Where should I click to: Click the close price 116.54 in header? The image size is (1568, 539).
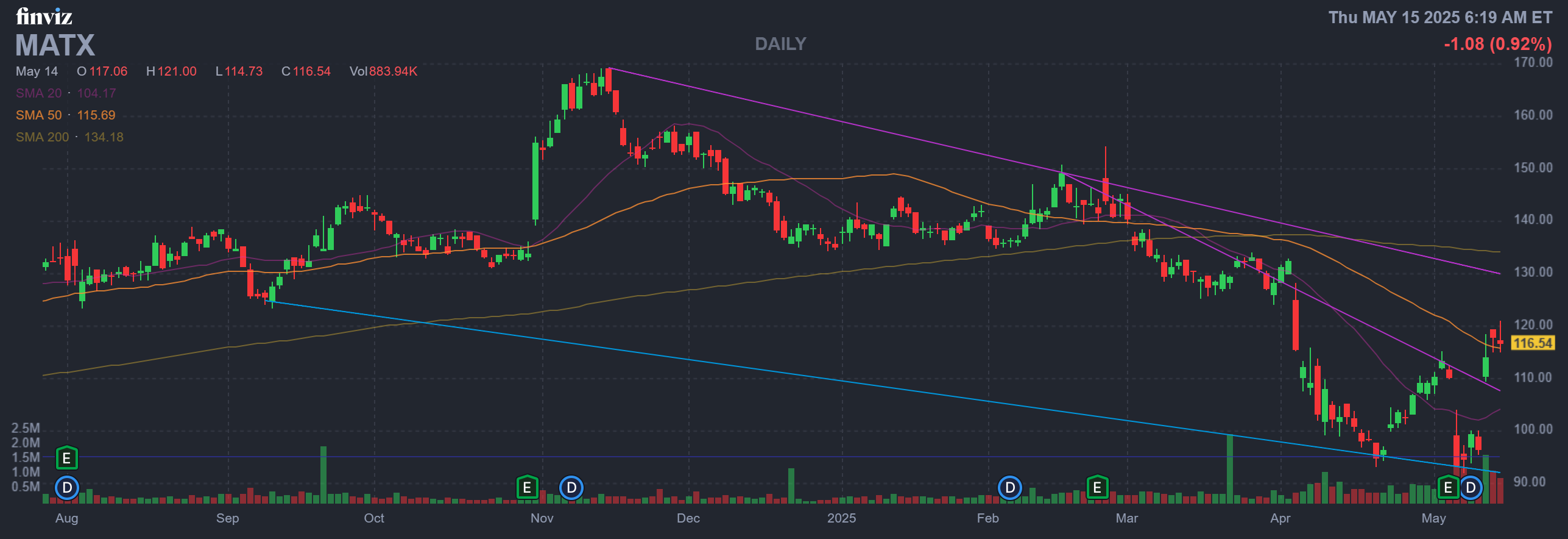click(312, 71)
